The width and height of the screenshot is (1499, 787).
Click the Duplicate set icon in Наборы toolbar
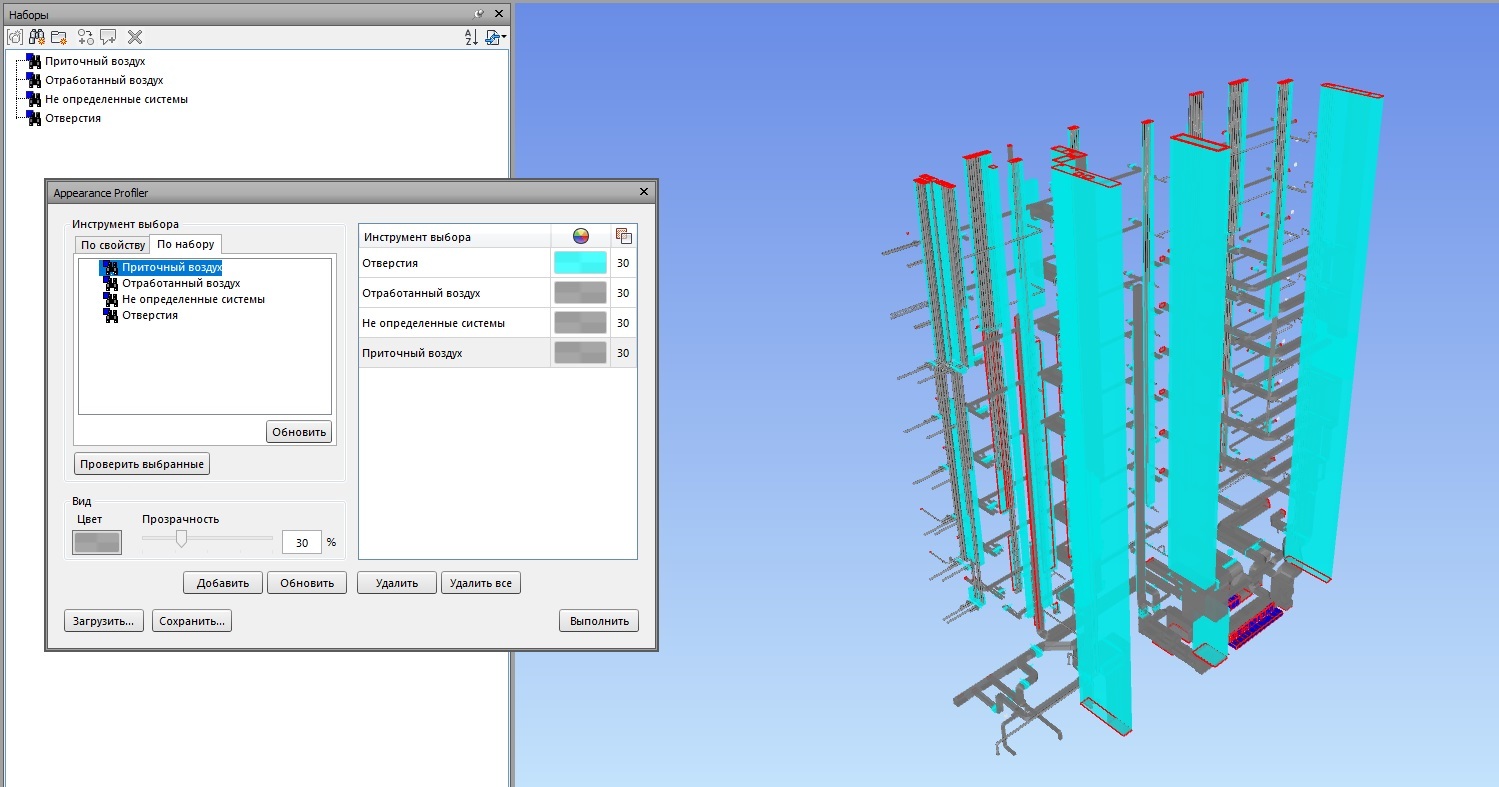(x=86, y=37)
